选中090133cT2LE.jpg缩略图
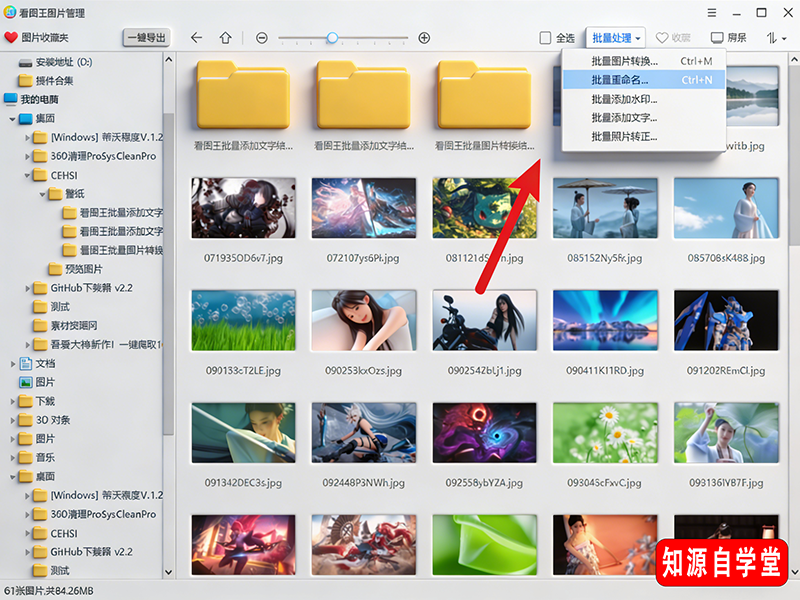 pyautogui.click(x=243, y=323)
